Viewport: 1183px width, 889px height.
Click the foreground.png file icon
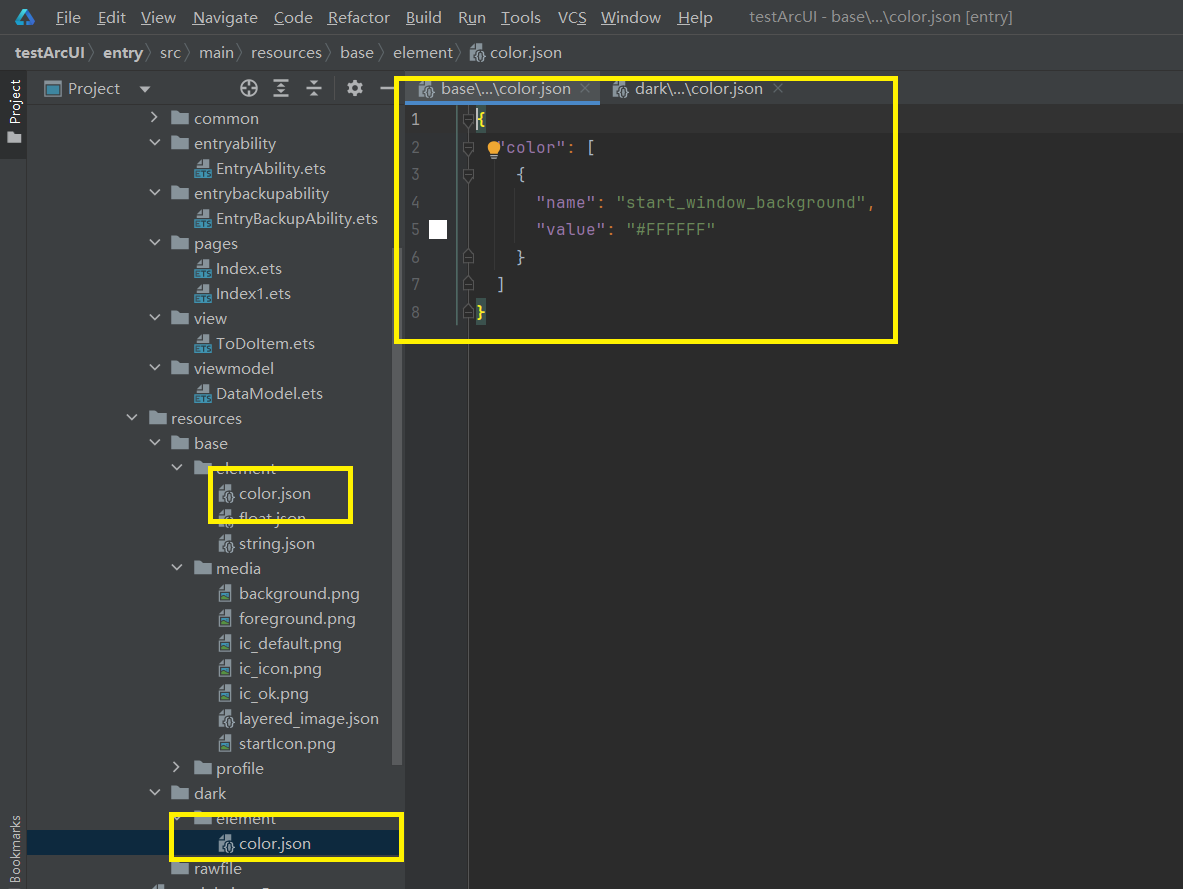(x=225, y=619)
